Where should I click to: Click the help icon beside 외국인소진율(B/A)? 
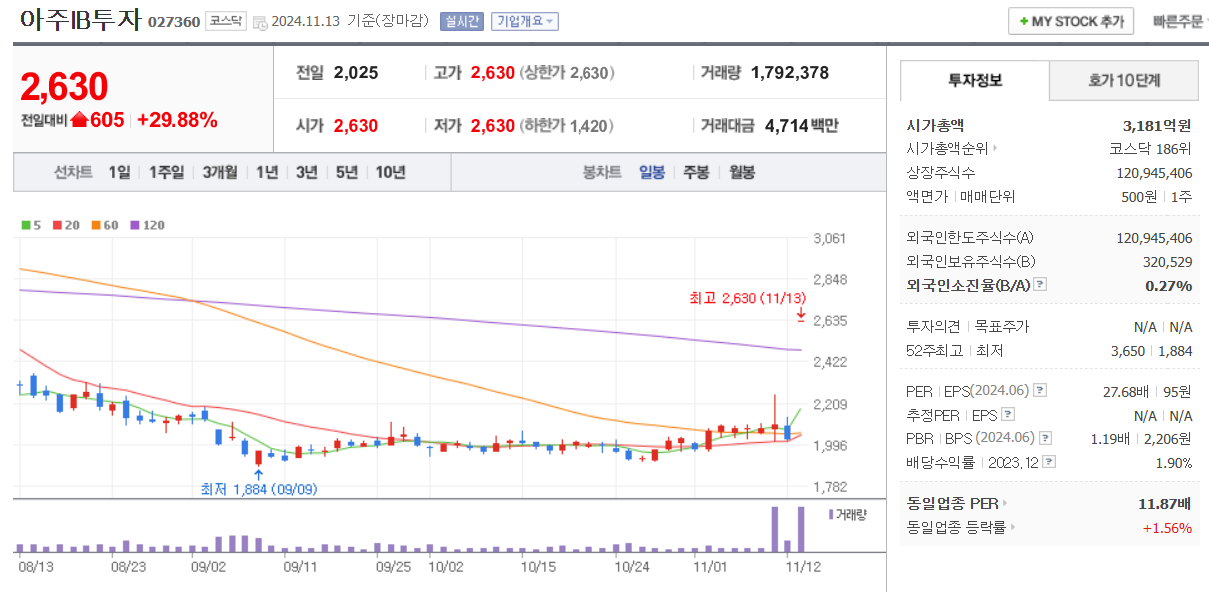click(1040, 285)
